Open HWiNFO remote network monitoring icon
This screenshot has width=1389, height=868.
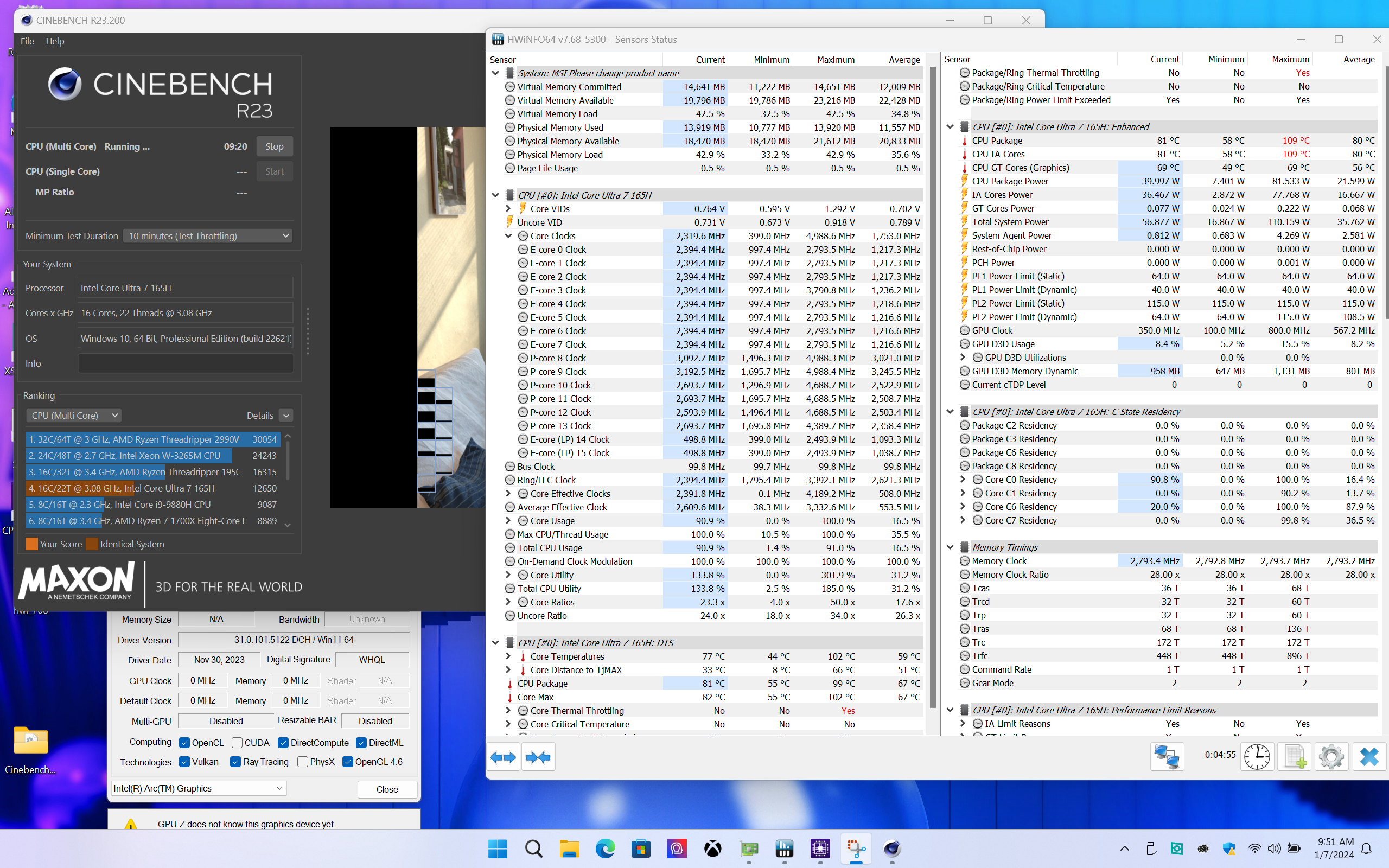[x=1167, y=757]
